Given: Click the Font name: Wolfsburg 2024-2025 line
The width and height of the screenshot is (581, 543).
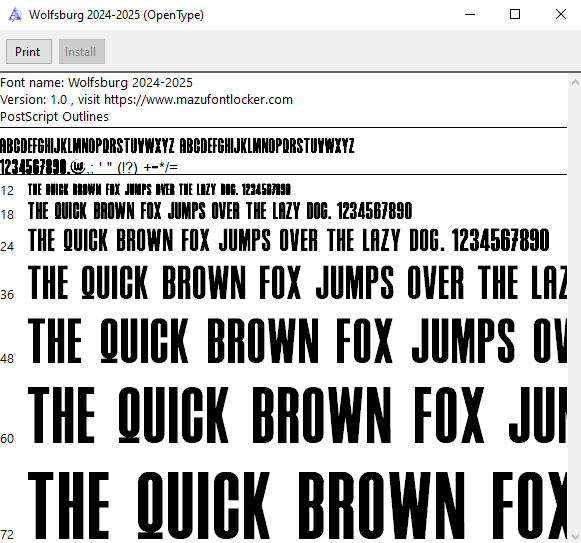Looking at the screenshot, I should tap(96, 82).
